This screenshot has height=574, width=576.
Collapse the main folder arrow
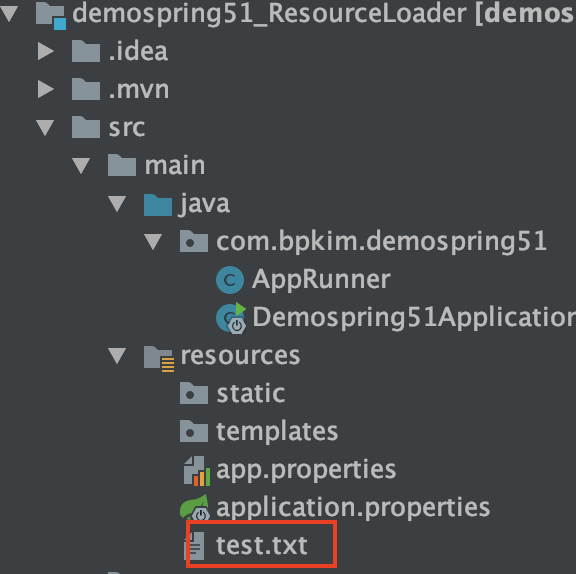tap(81, 165)
